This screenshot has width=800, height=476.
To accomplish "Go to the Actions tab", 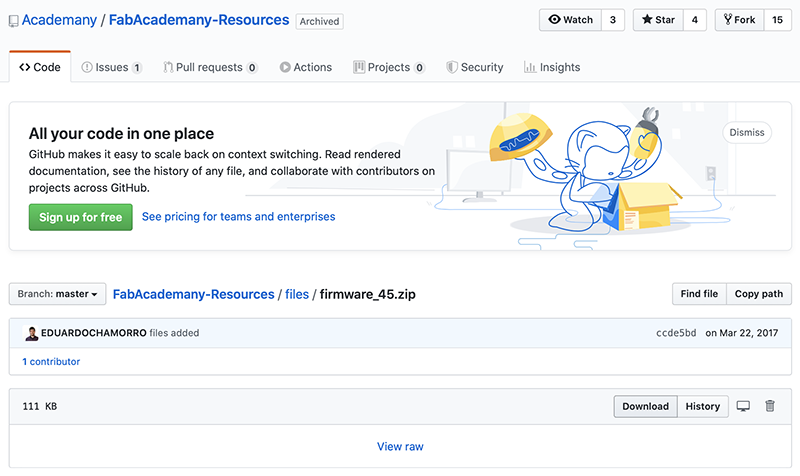I will pyautogui.click(x=306, y=67).
